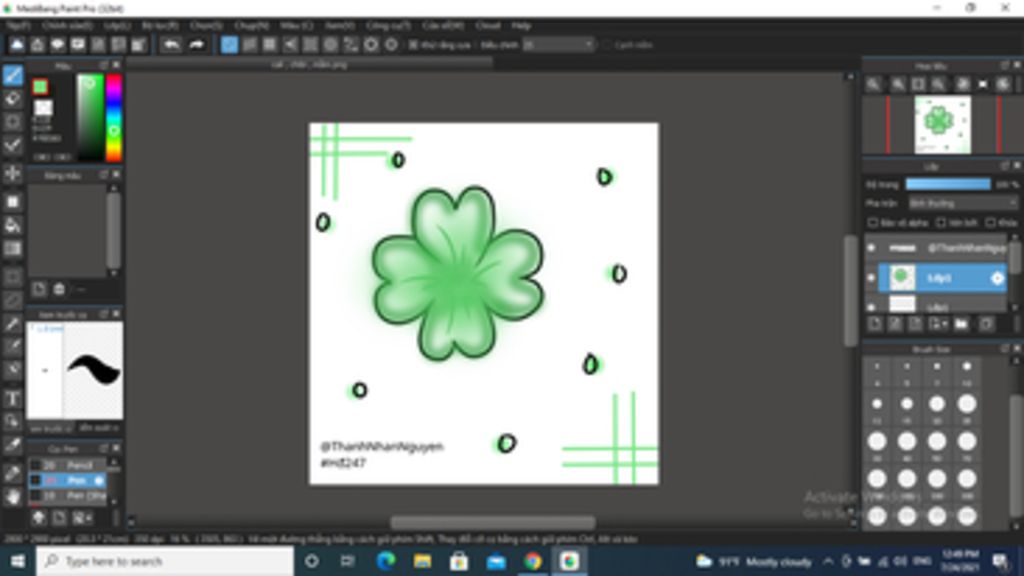Select the Pen brush entry
The height and width of the screenshot is (576, 1024).
coord(67,481)
